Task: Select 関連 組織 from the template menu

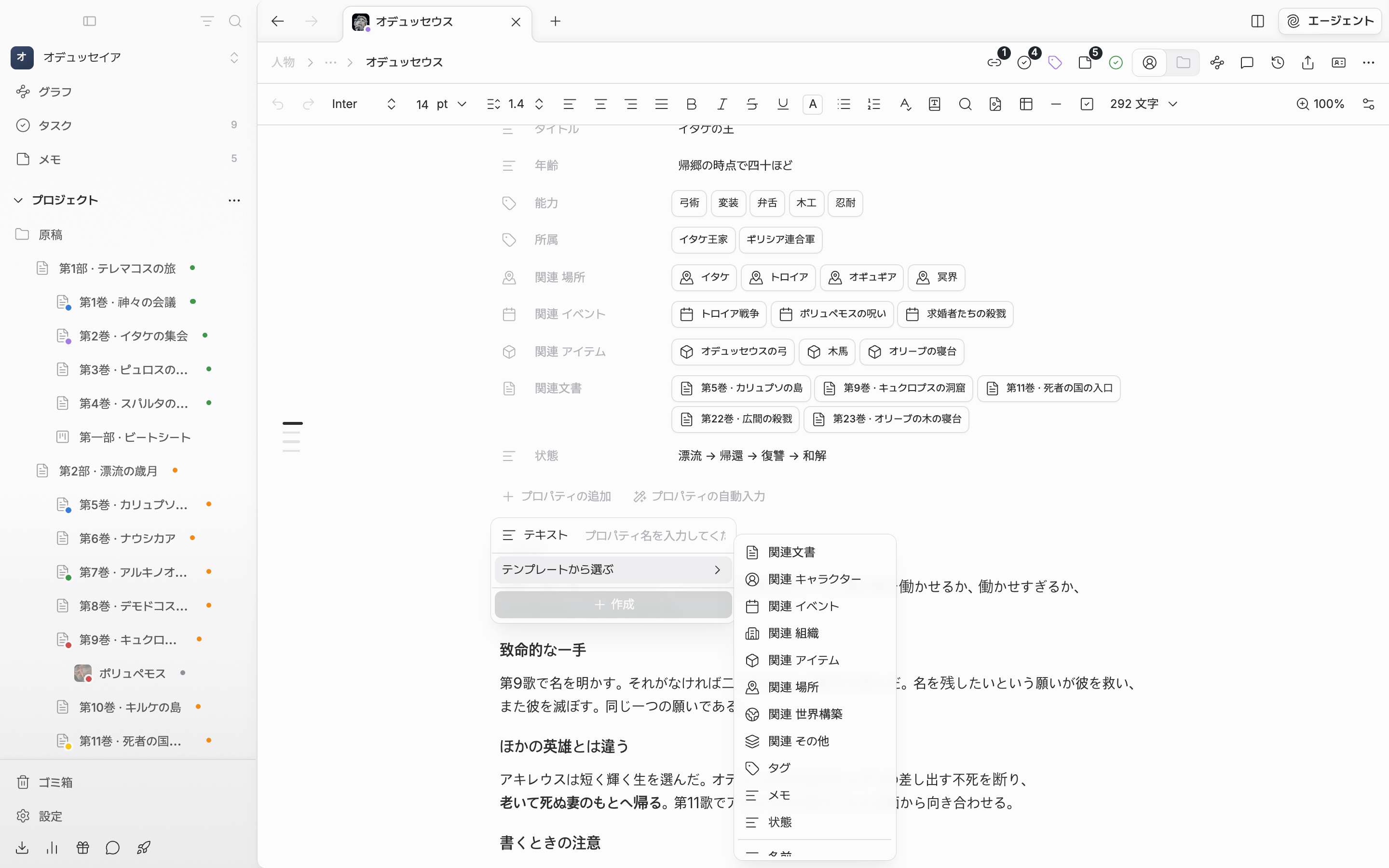Action: coord(815,633)
